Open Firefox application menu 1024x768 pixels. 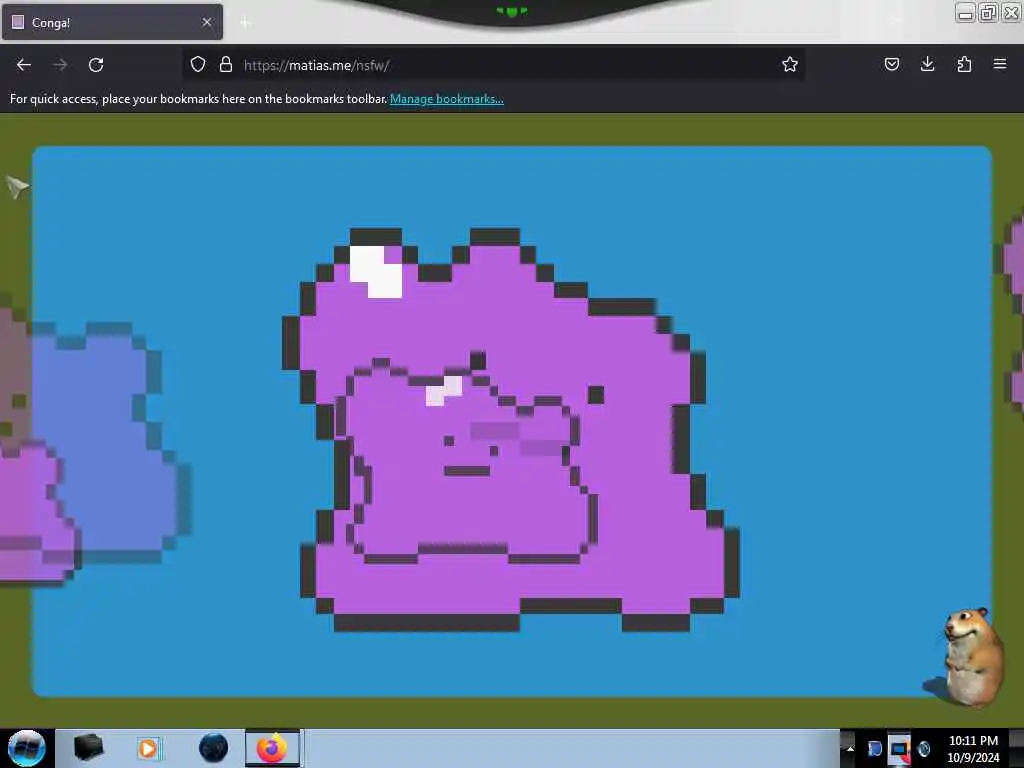click(x=1000, y=64)
